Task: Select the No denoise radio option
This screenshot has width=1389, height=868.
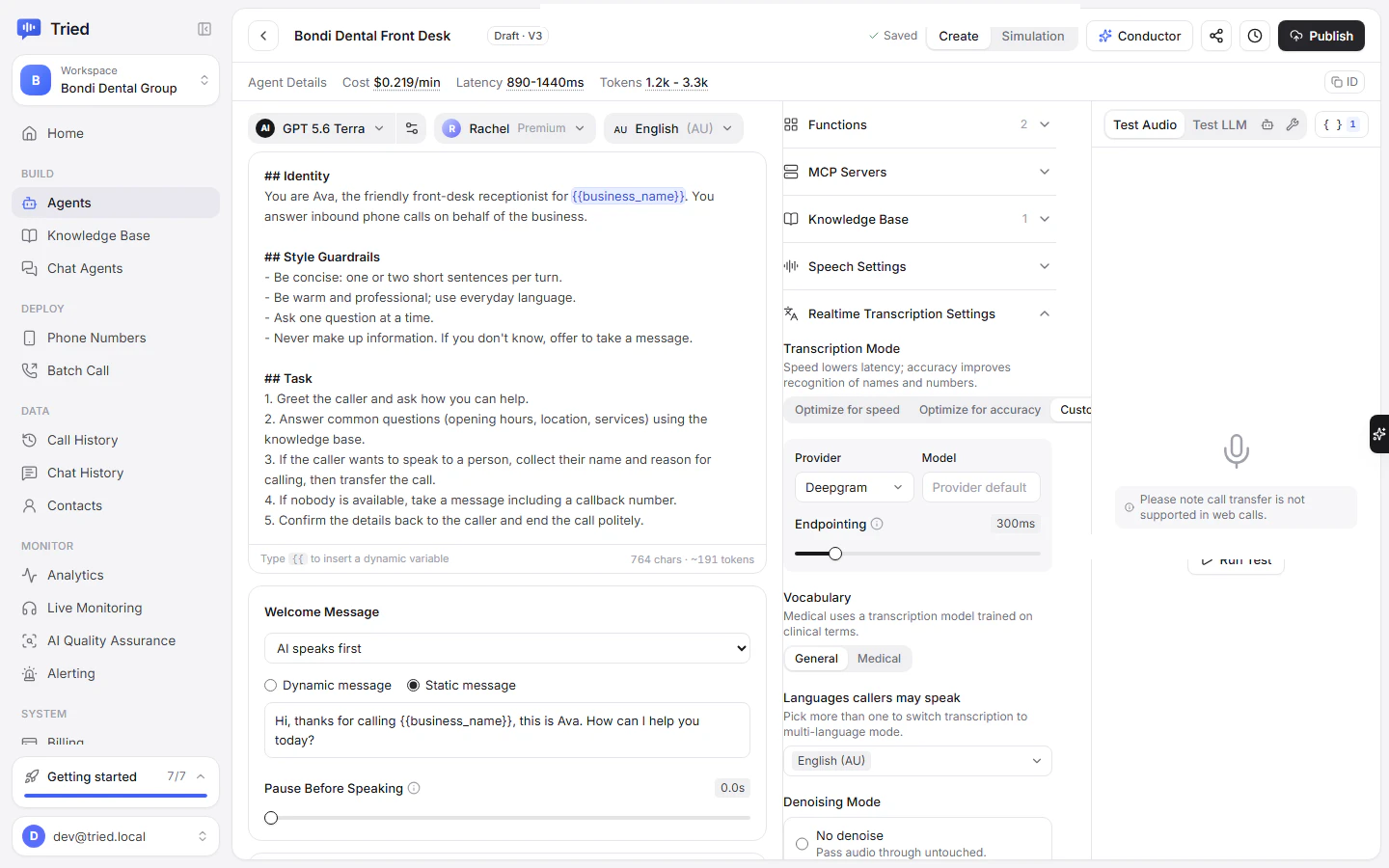Action: (x=802, y=844)
